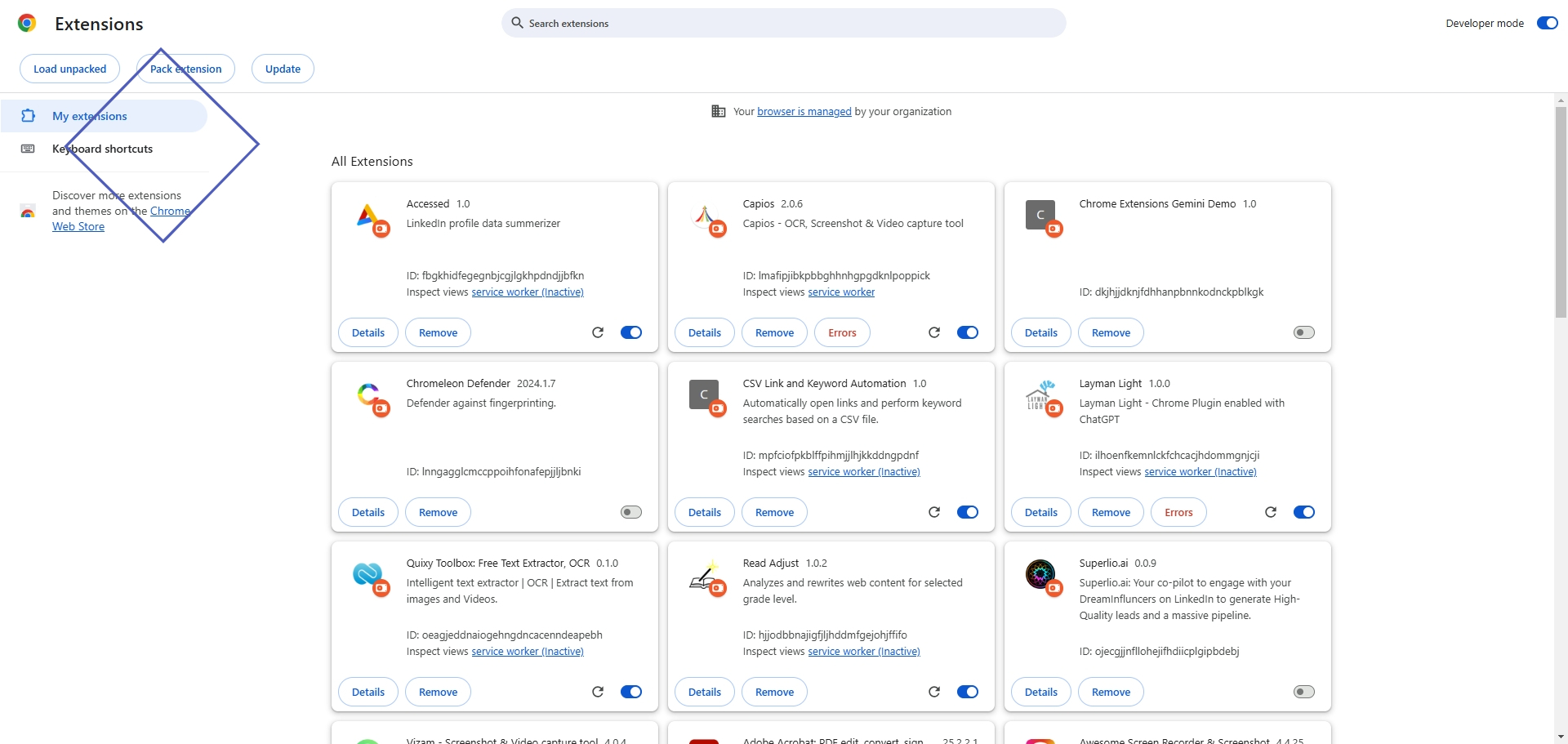Inspect Layman Light service worker
This screenshot has height=744, width=1568.
pos(1200,471)
